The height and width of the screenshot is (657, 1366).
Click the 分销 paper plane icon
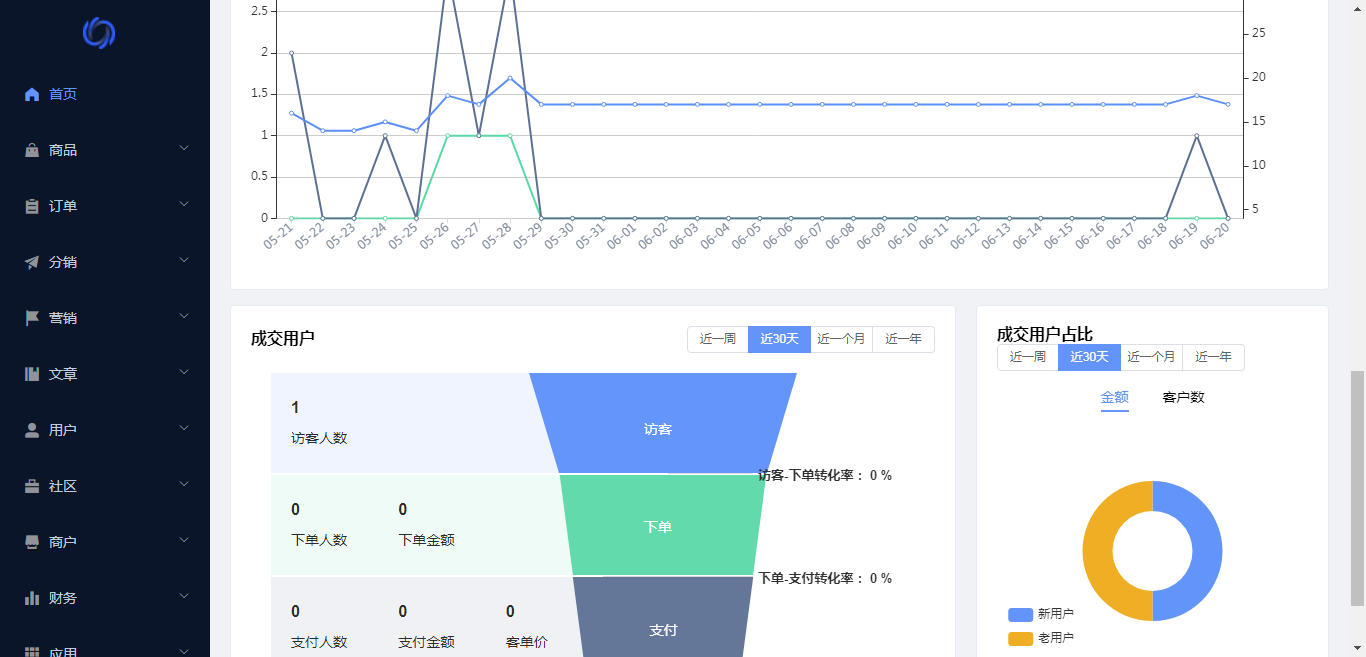coord(32,262)
